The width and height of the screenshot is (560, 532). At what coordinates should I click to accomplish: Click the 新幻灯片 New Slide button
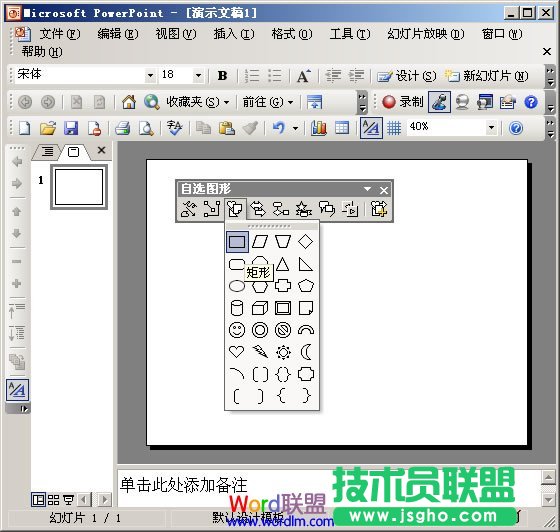point(486,76)
